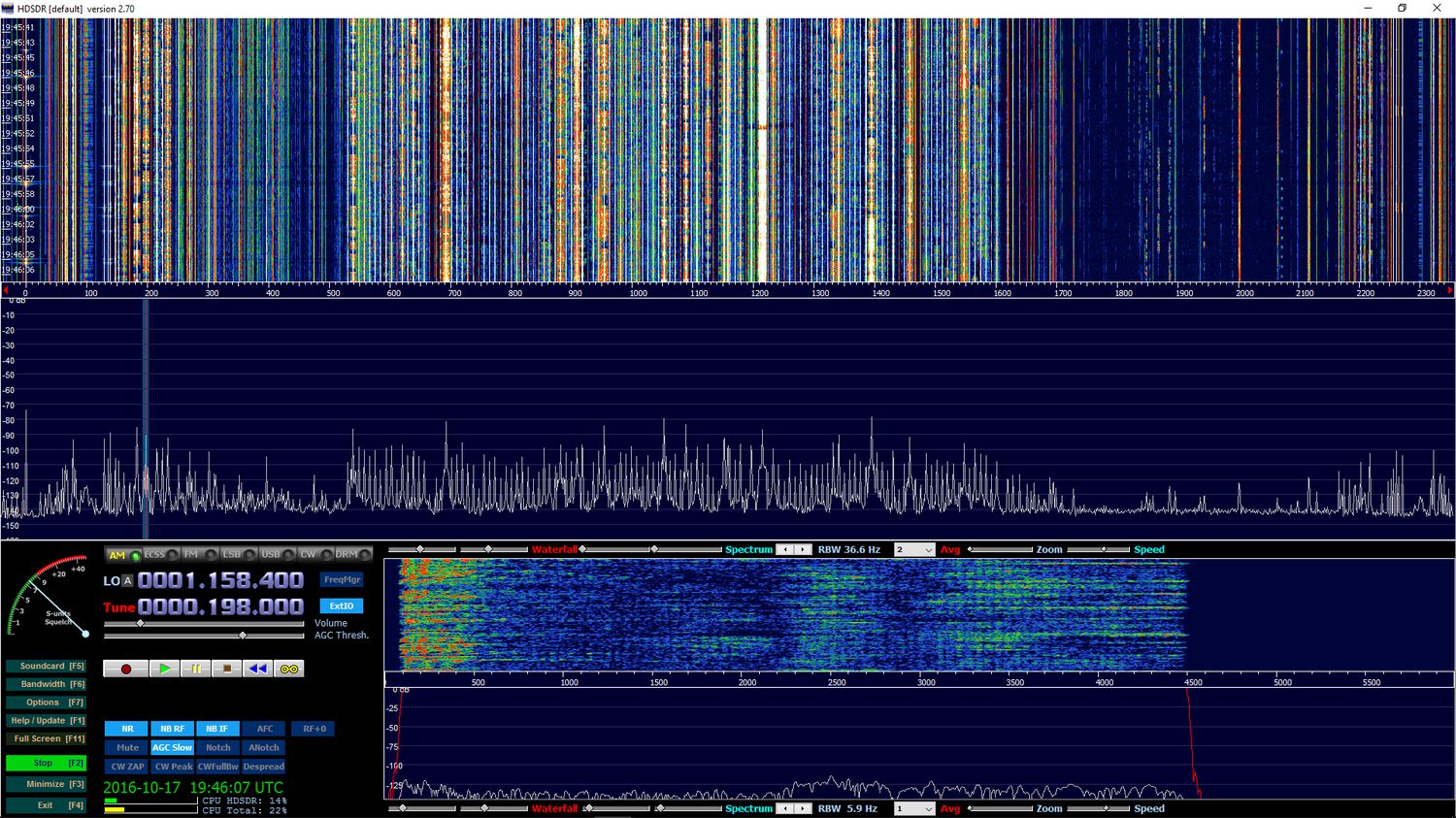1456x818 pixels.
Task: Toggle the yellow loop playback icon
Action: coord(288,669)
